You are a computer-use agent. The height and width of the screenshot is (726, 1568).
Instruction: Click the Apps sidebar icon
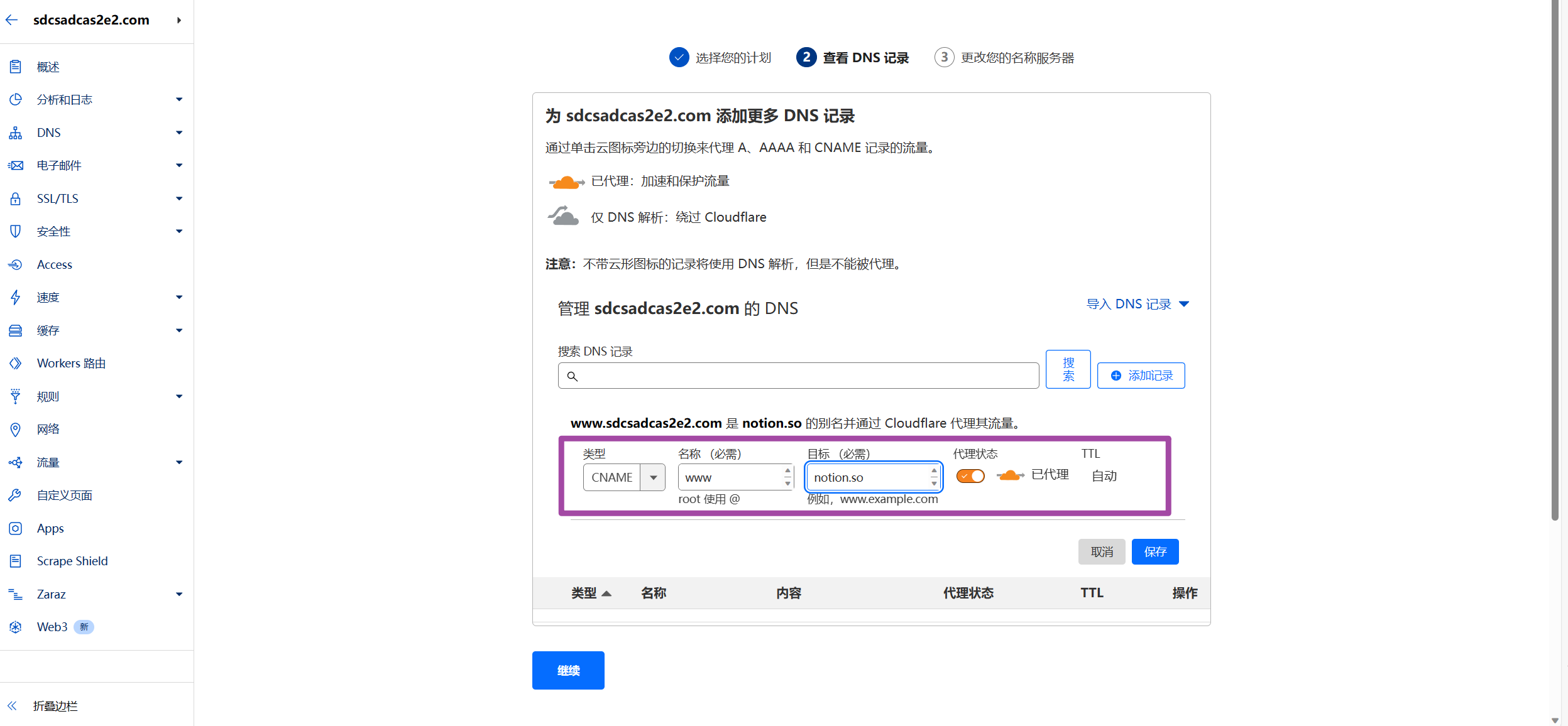click(16, 528)
